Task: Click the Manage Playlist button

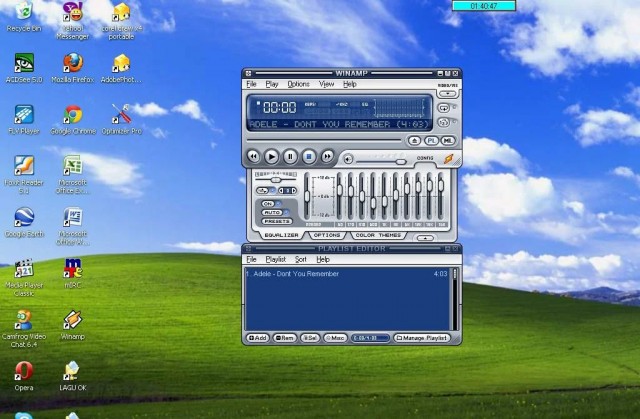Action: click(422, 338)
